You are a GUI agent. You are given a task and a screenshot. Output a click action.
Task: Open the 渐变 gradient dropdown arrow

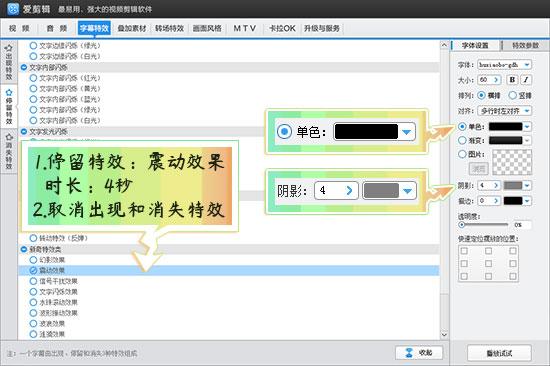click(527, 141)
